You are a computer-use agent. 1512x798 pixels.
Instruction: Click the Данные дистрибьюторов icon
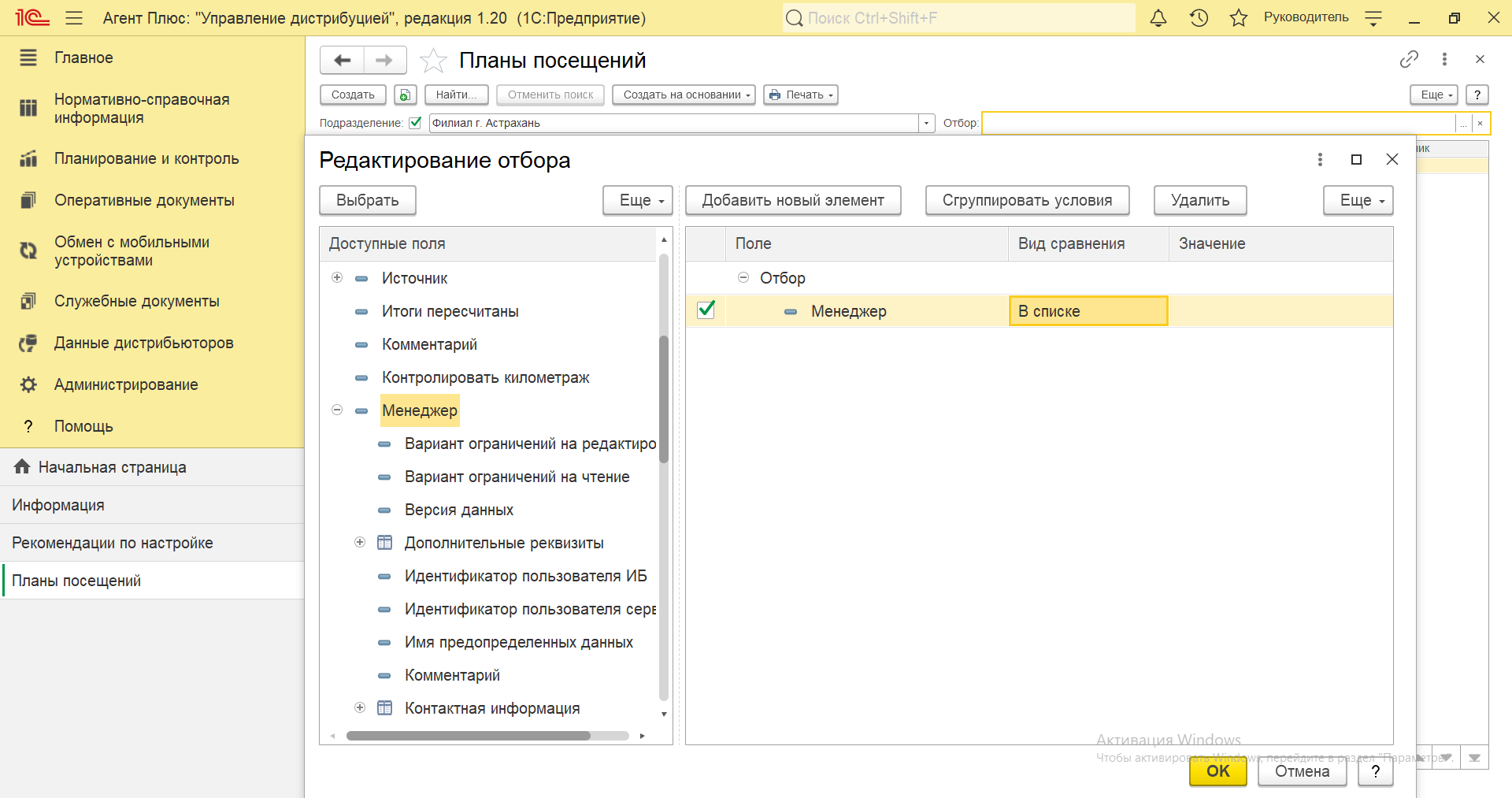(28, 343)
